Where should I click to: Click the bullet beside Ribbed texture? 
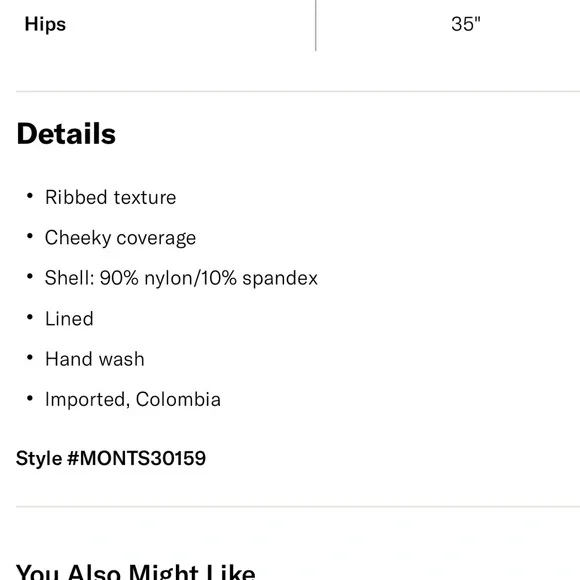click(30, 196)
